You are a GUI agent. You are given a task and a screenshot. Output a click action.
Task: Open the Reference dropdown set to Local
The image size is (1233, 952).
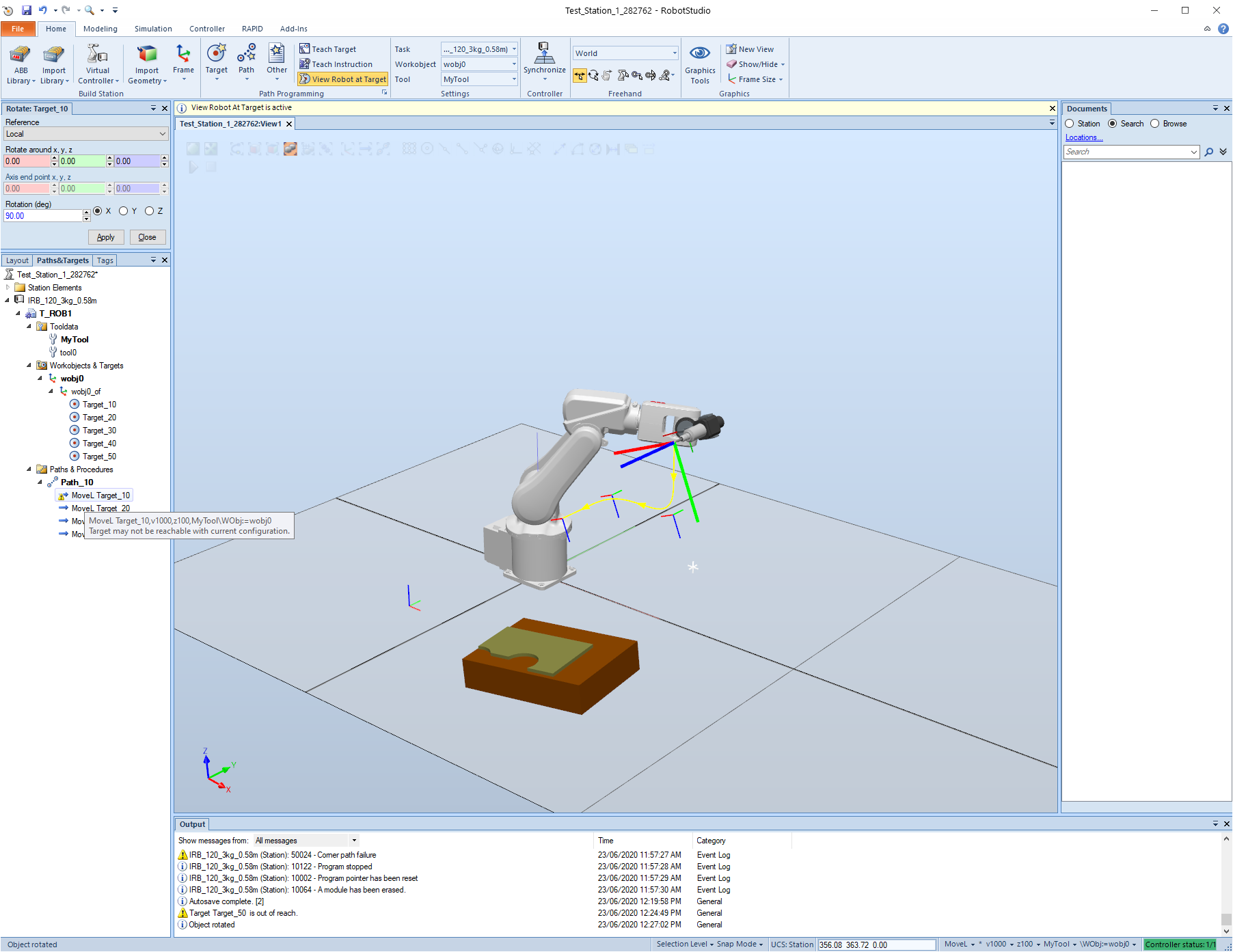point(85,134)
